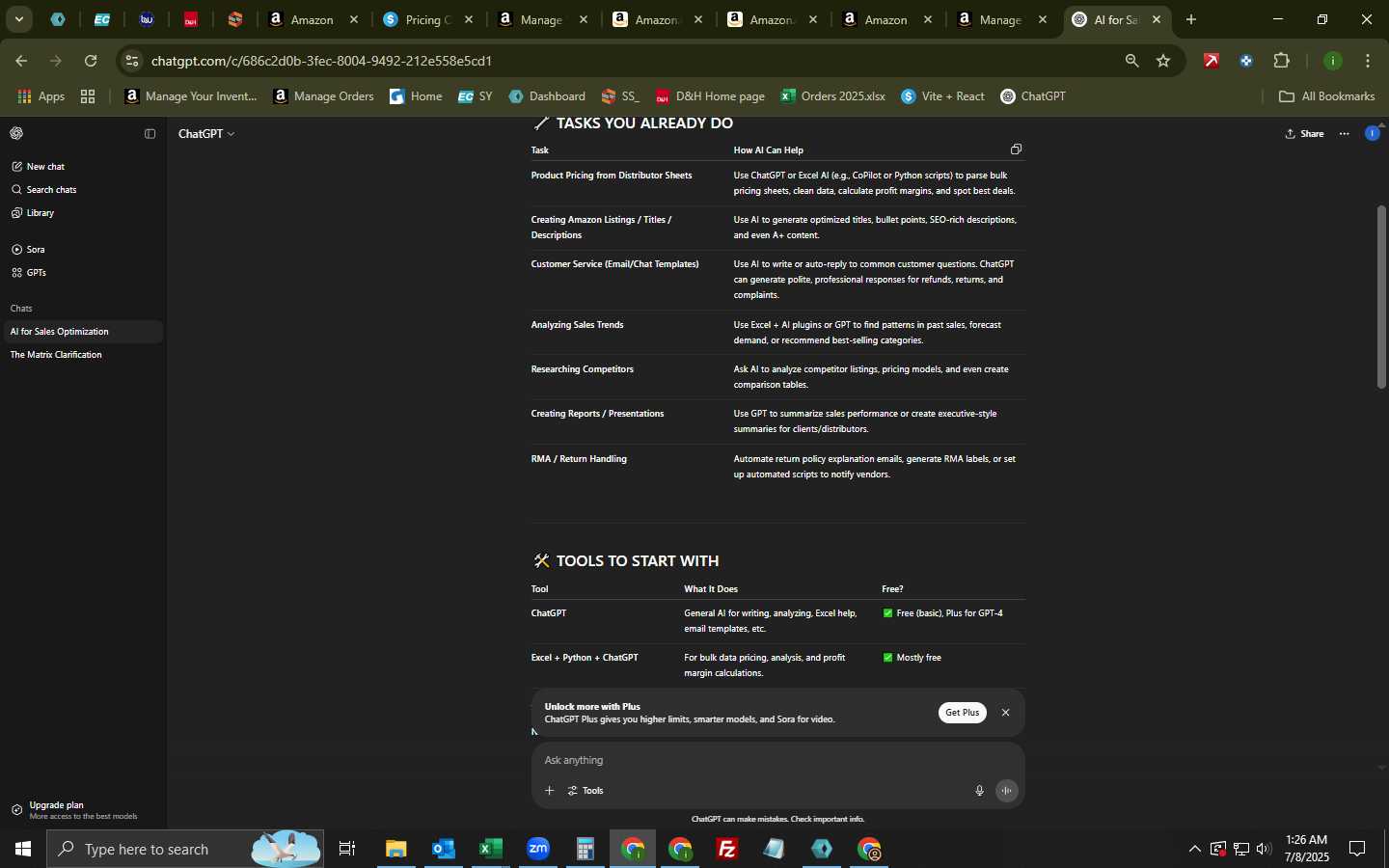Image resolution: width=1389 pixels, height=868 pixels.
Task: Open the Chrome three-dot menu
Action: (x=1368, y=61)
